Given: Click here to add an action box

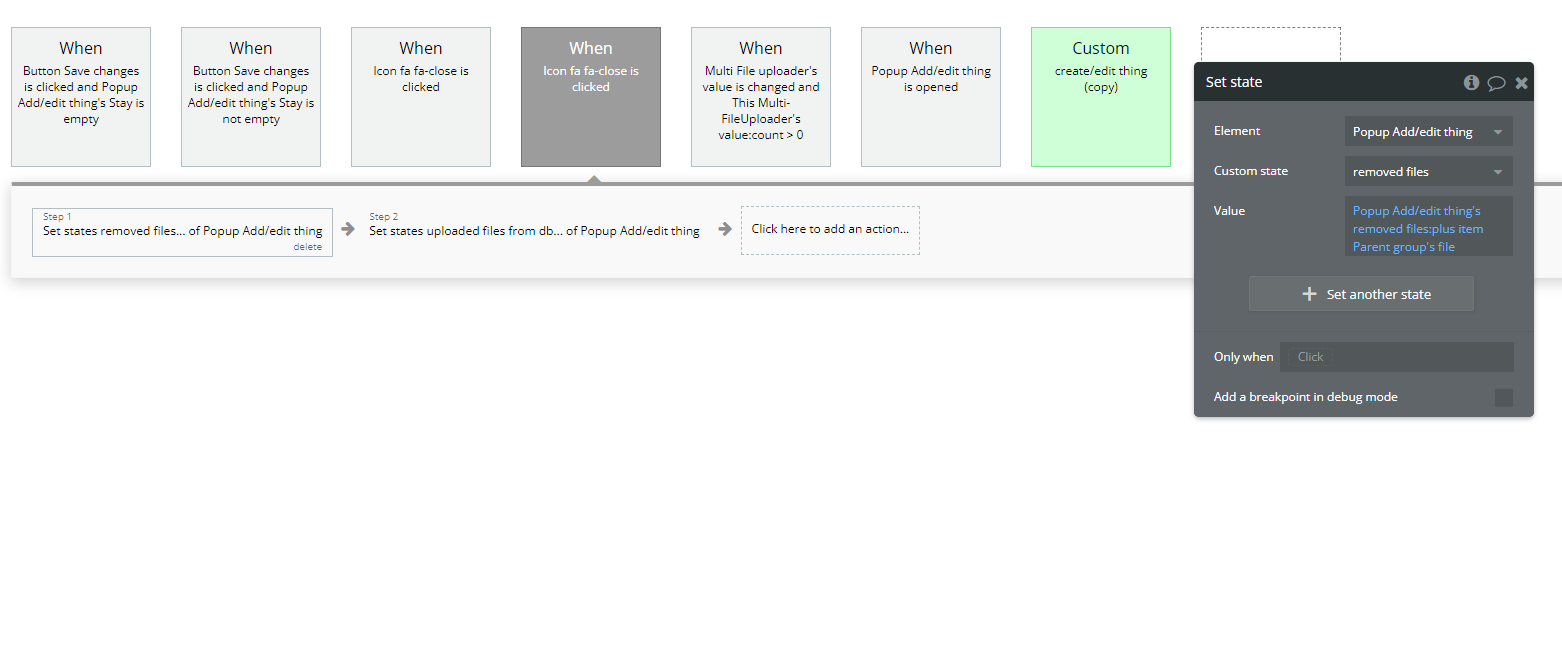Looking at the screenshot, I should (830, 230).
